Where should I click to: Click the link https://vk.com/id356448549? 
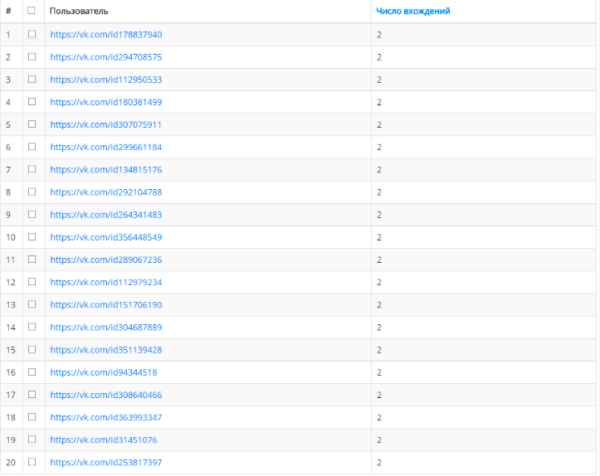click(x=106, y=237)
